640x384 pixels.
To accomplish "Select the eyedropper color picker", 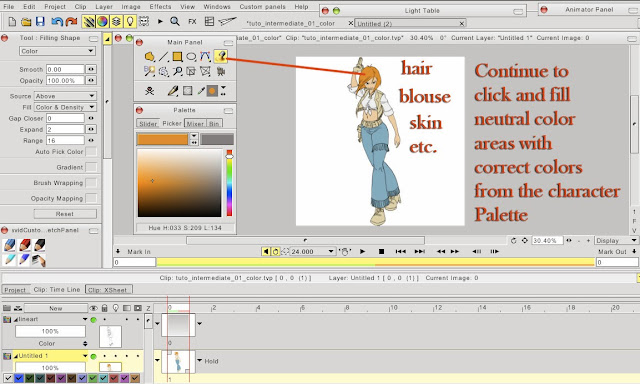I will (200, 91).
